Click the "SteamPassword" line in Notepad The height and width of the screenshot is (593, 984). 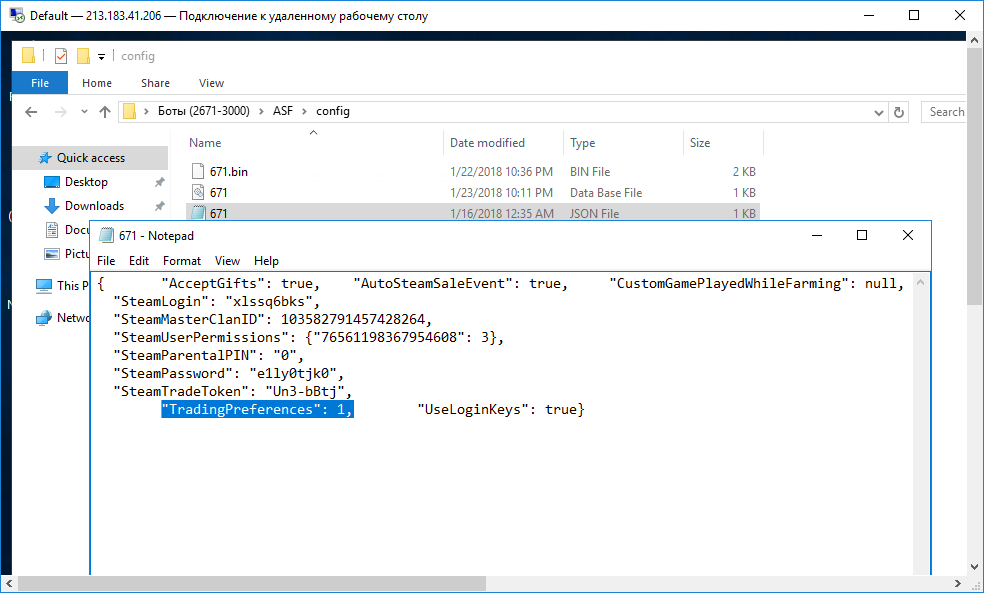point(228,373)
